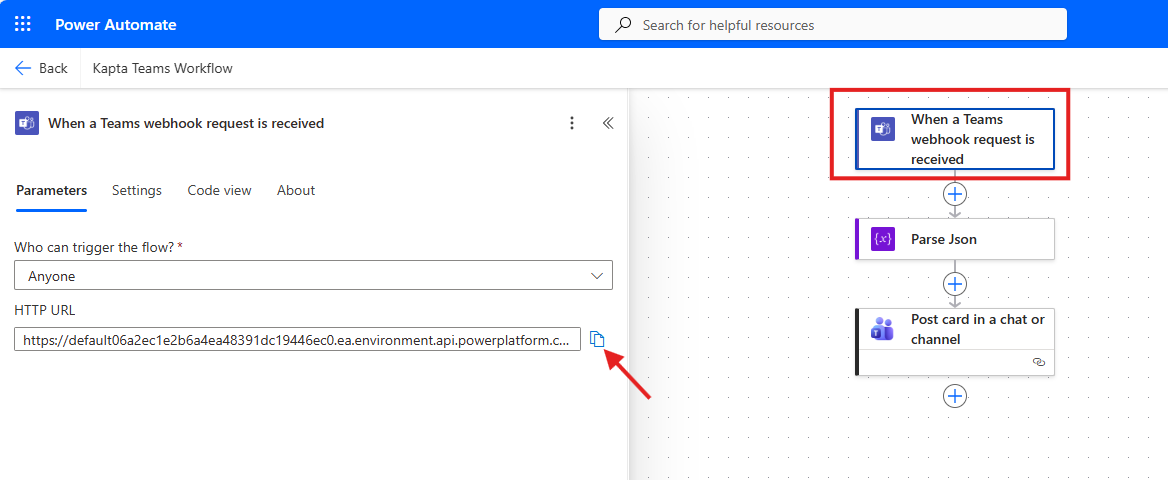Insert step after Parse Json action
The image size is (1168, 480).
(955, 284)
